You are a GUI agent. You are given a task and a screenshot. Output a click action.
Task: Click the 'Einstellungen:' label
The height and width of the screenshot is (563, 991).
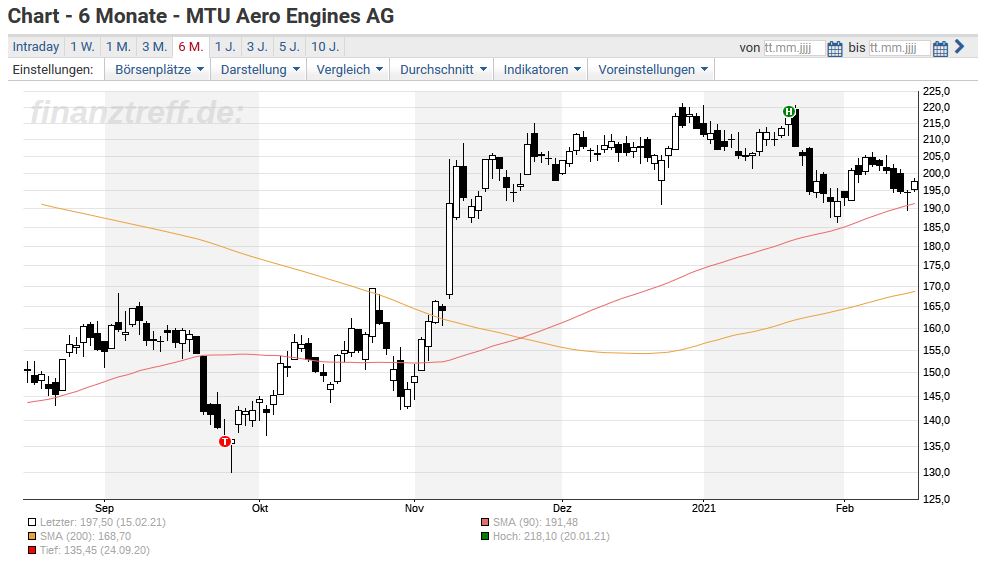point(52,70)
